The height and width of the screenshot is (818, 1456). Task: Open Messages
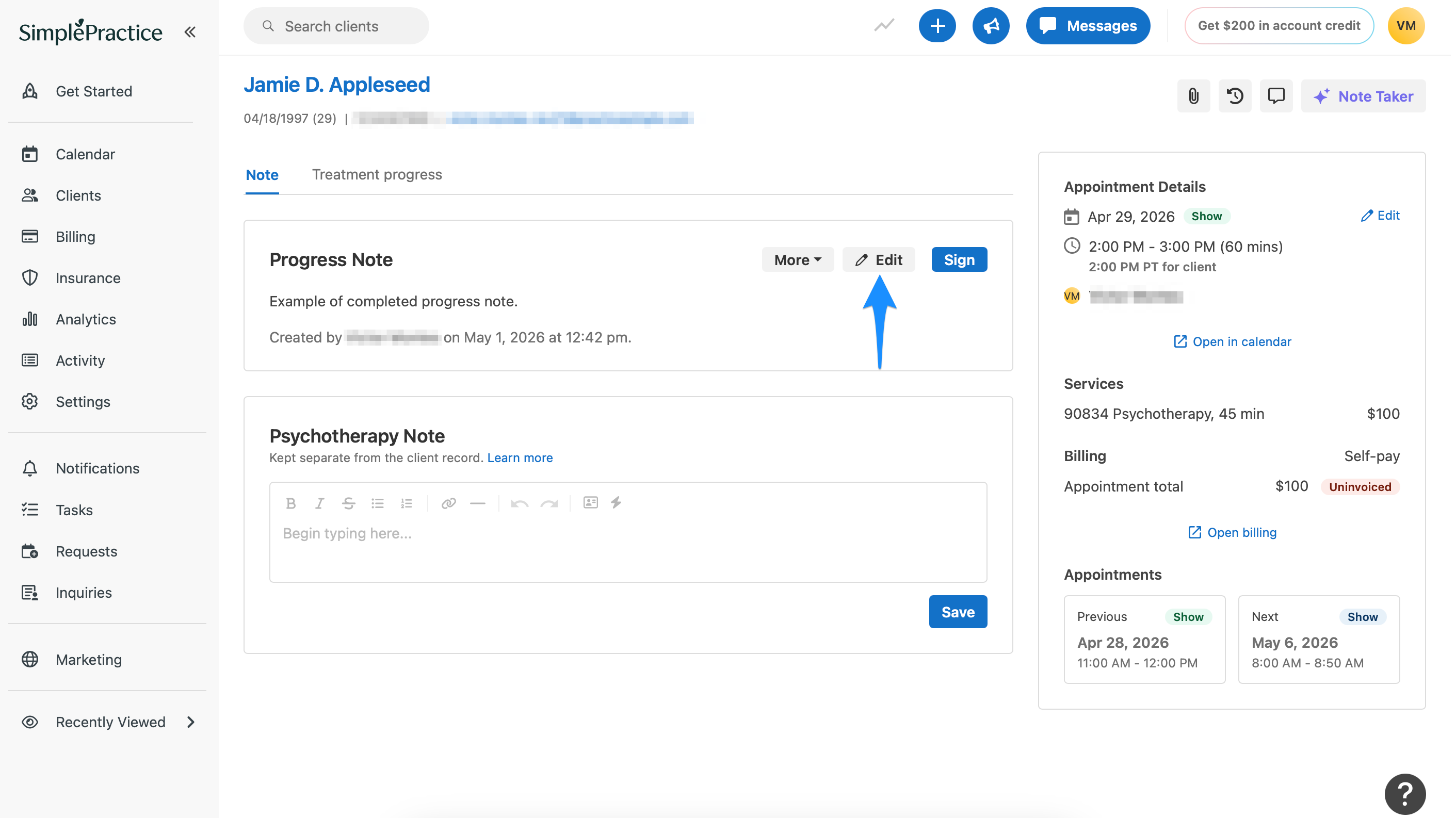click(1088, 25)
